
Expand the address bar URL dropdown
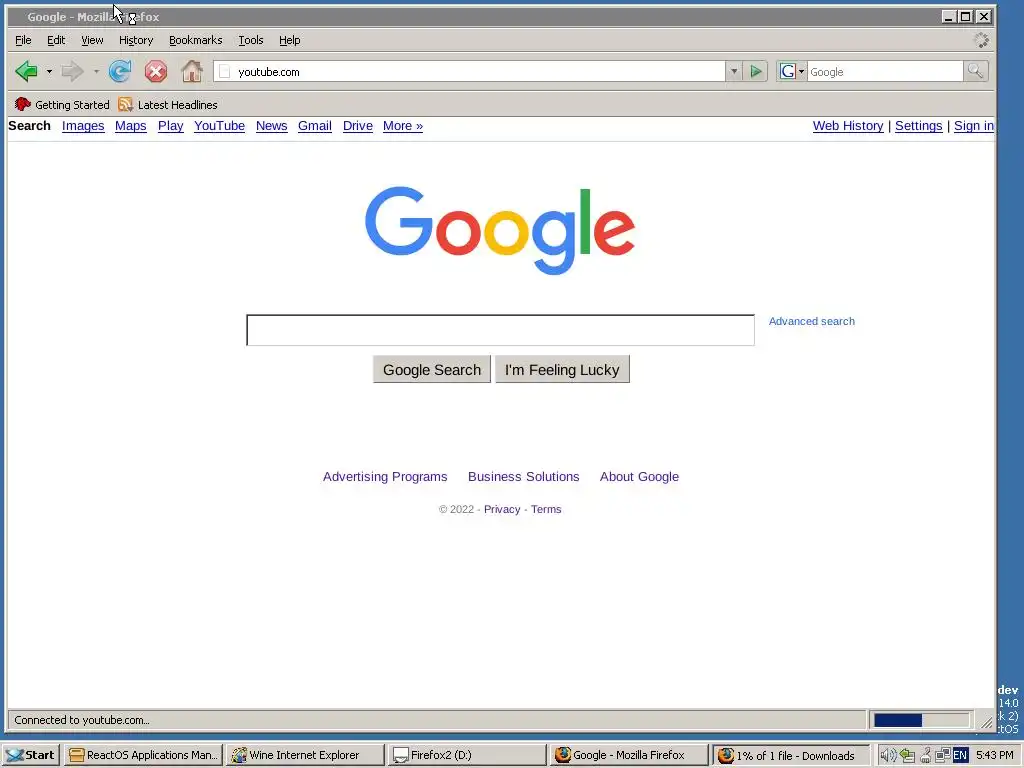coord(733,71)
